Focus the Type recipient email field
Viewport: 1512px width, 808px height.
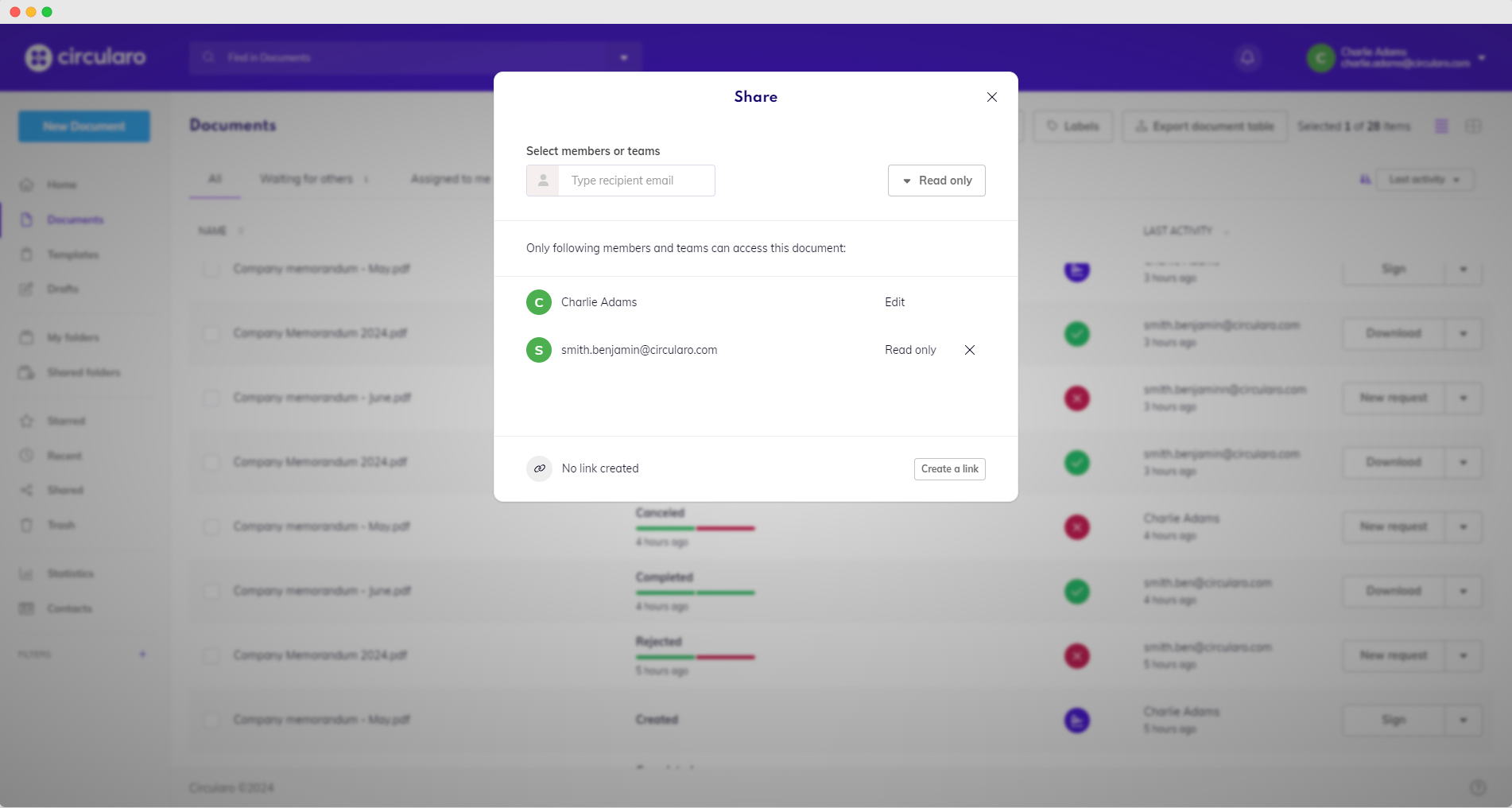[x=636, y=181]
